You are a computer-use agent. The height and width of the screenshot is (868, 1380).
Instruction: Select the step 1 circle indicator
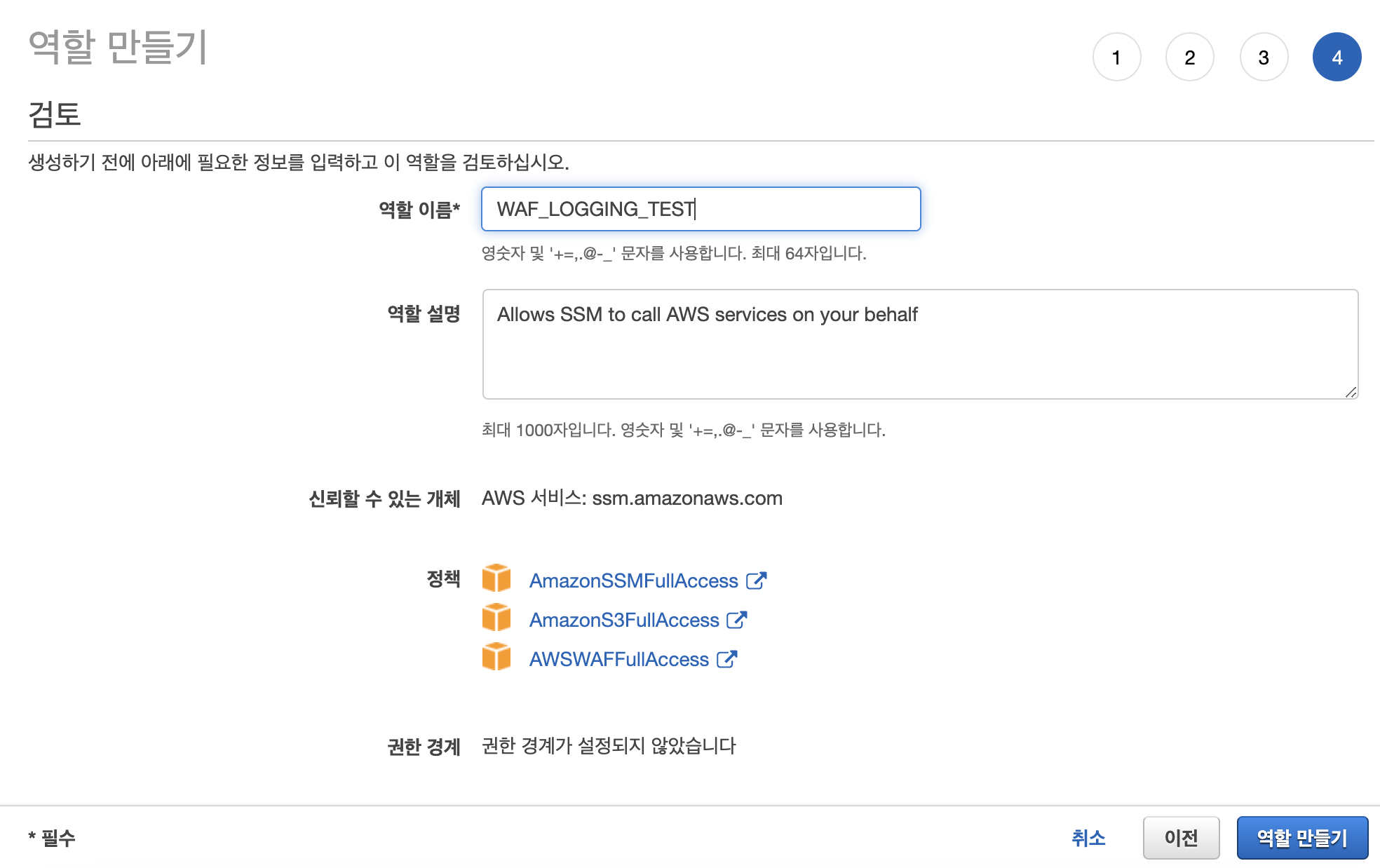pyautogui.click(x=1116, y=57)
